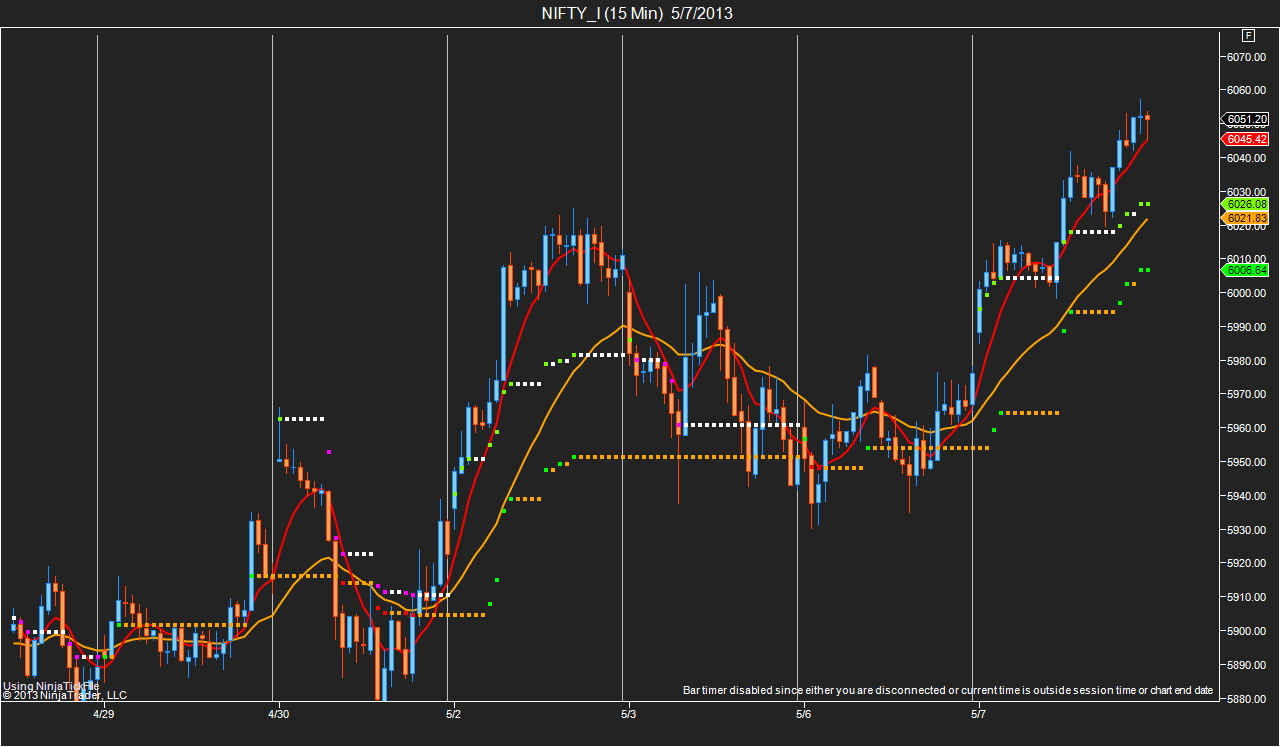Click the 4/30 date label on time axis
The width and height of the screenshot is (1280, 747).
pyautogui.click(x=279, y=715)
